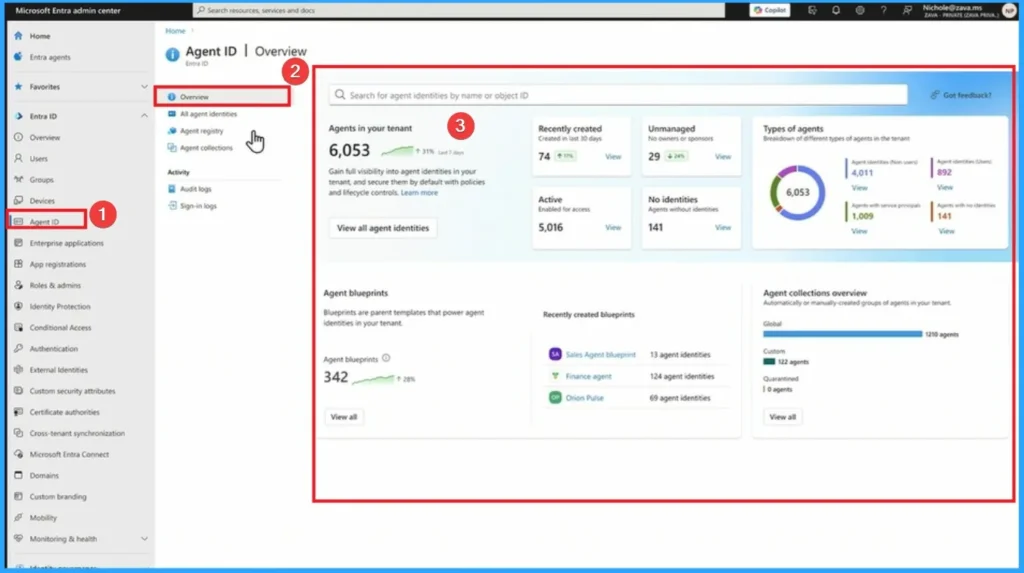Click Microsoft Entra Connect icon
The width and height of the screenshot is (1024, 573).
pos(18,454)
